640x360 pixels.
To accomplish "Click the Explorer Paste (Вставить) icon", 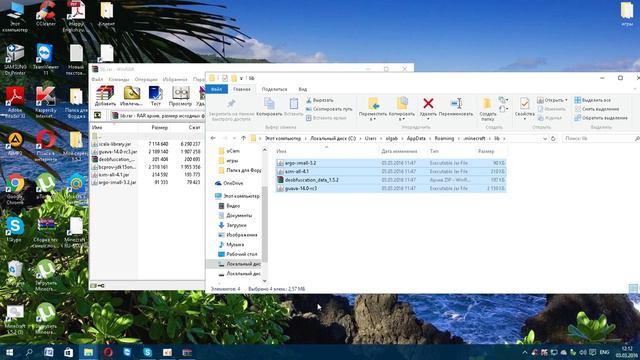I will [x=293, y=104].
